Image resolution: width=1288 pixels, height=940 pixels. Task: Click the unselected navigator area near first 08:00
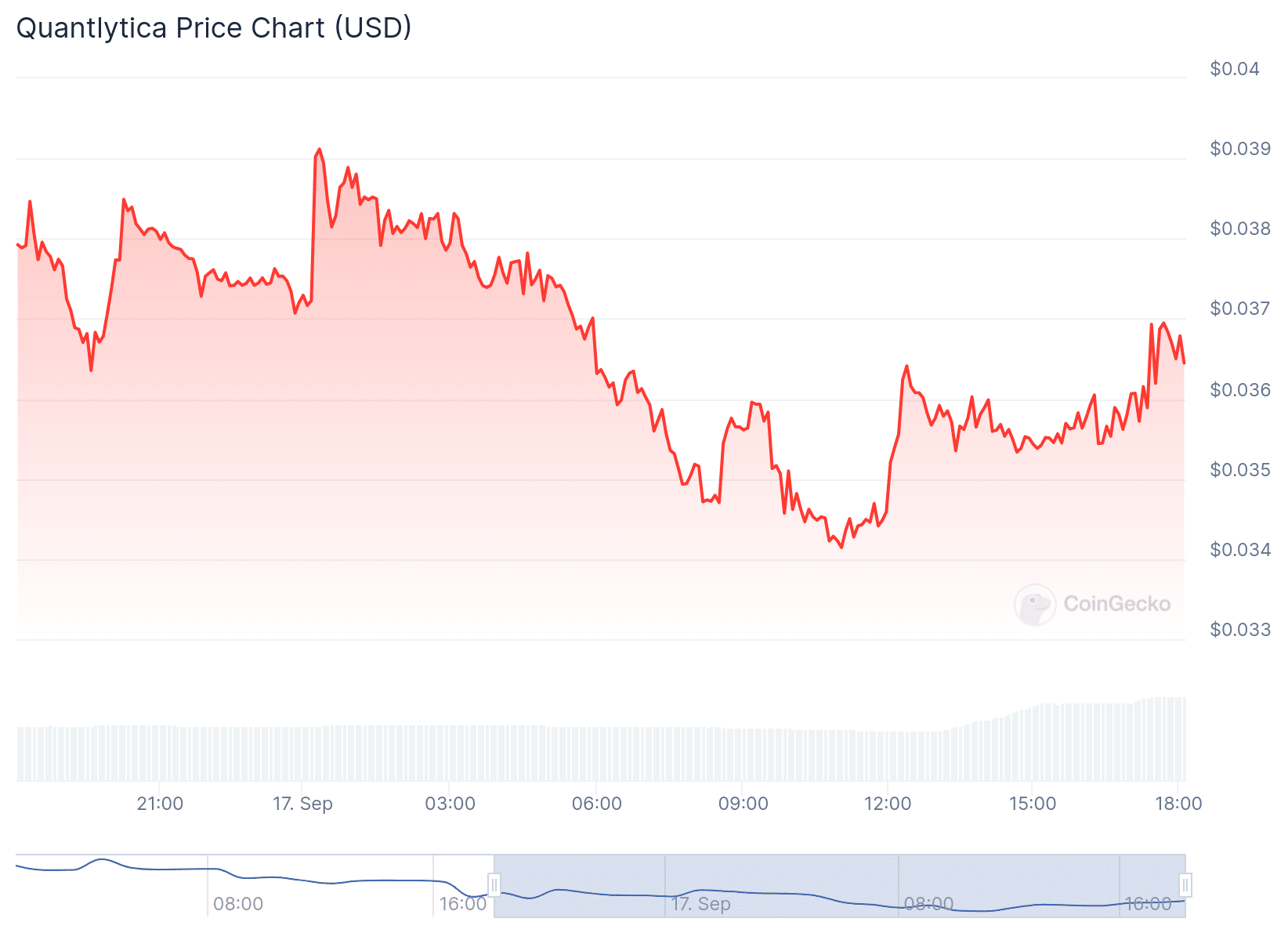(x=238, y=885)
